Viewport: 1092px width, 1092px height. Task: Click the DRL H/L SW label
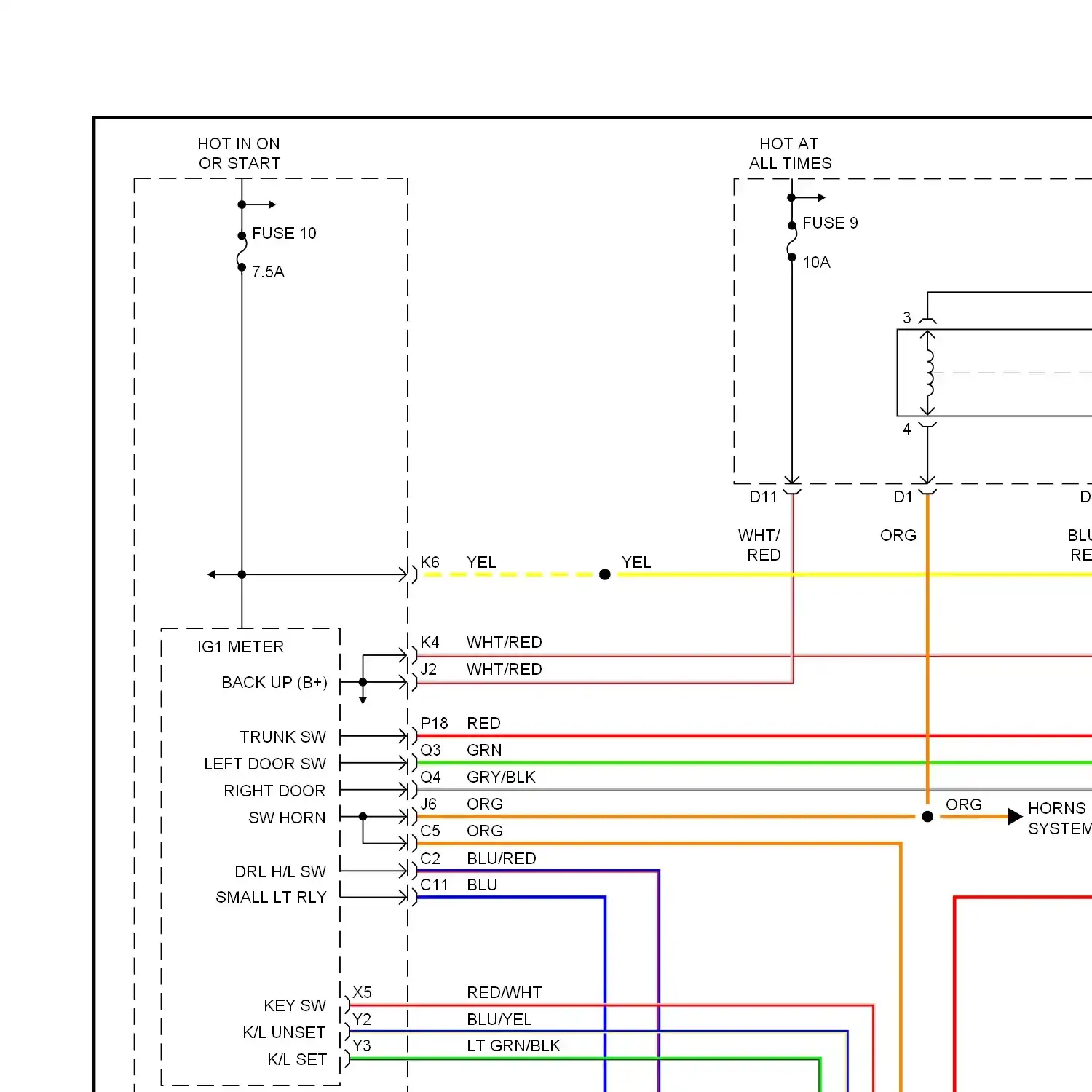280,871
